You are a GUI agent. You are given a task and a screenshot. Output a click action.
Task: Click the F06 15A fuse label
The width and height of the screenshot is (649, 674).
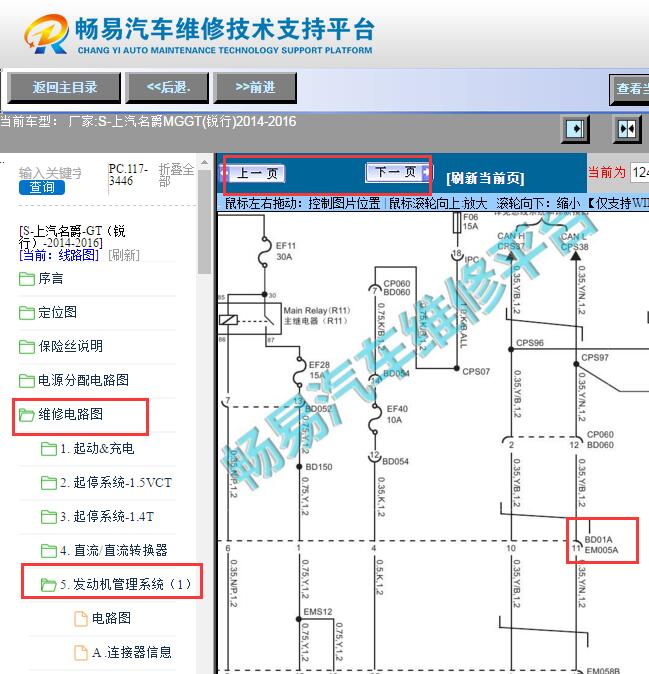[x=471, y=222]
